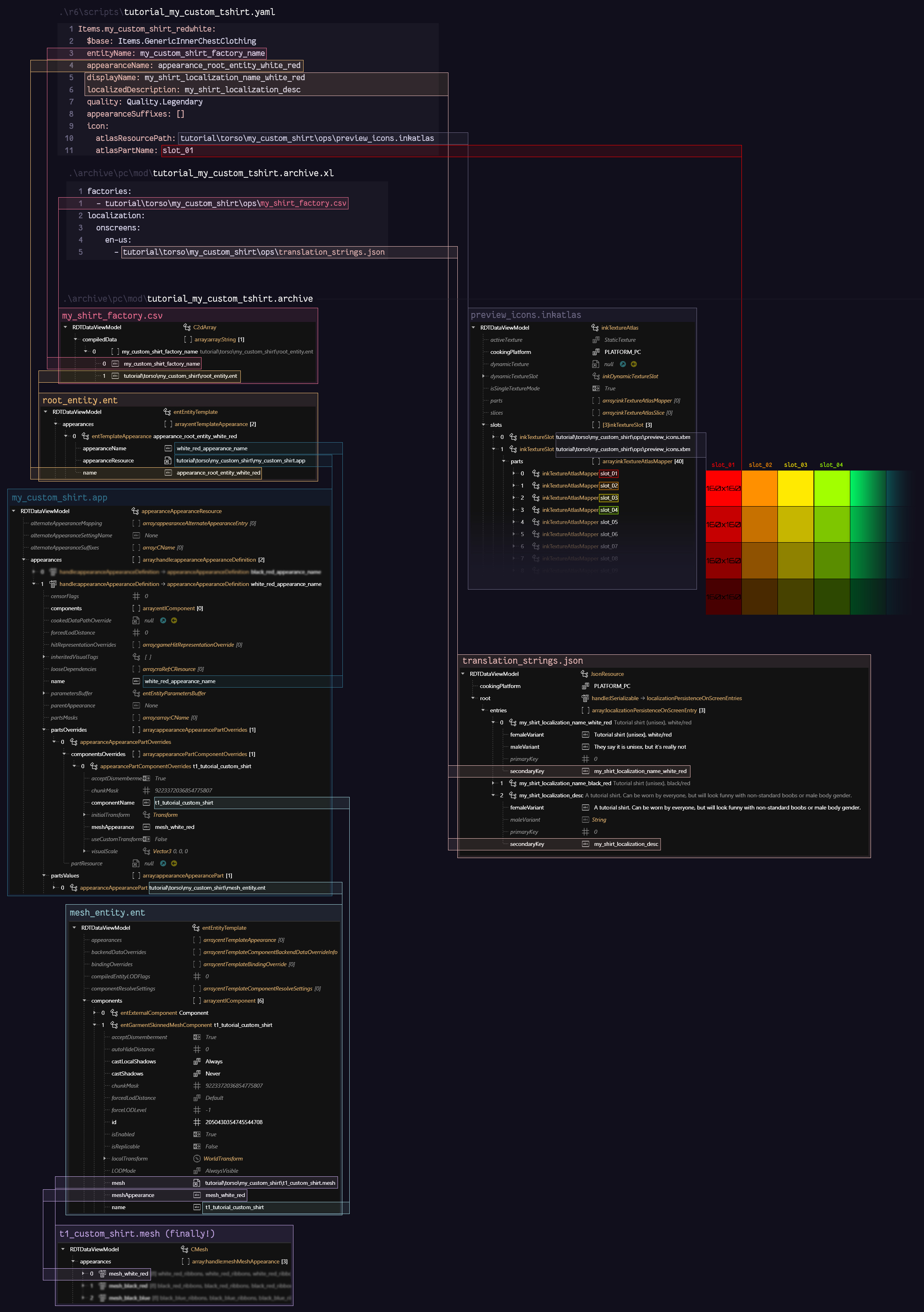This screenshot has width=924, height=1312.
Task: Click the inkTextureAtlas class type icon
Action: click(x=596, y=328)
